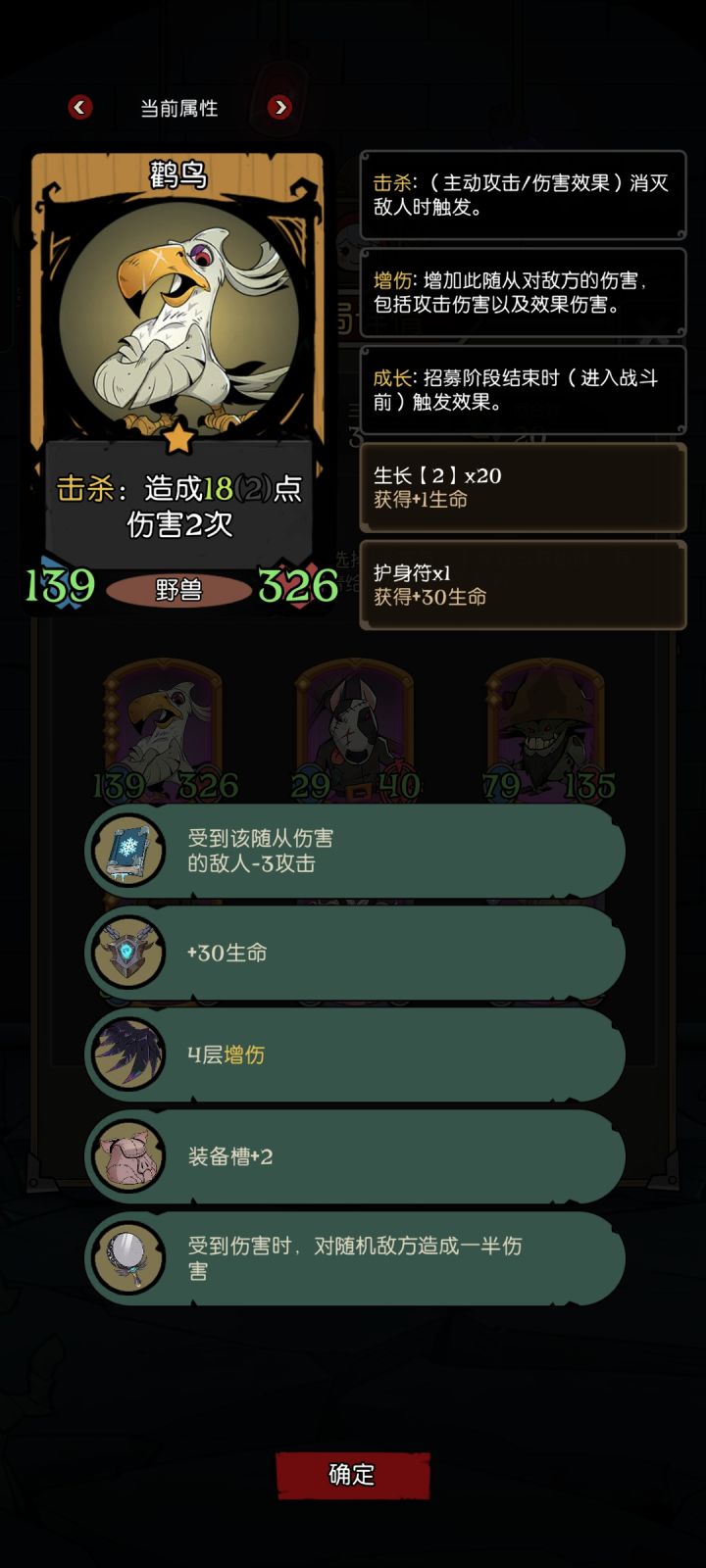Tap the gold star below the portrait
Screen dimensions: 706x1568
click(x=178, y=436)
